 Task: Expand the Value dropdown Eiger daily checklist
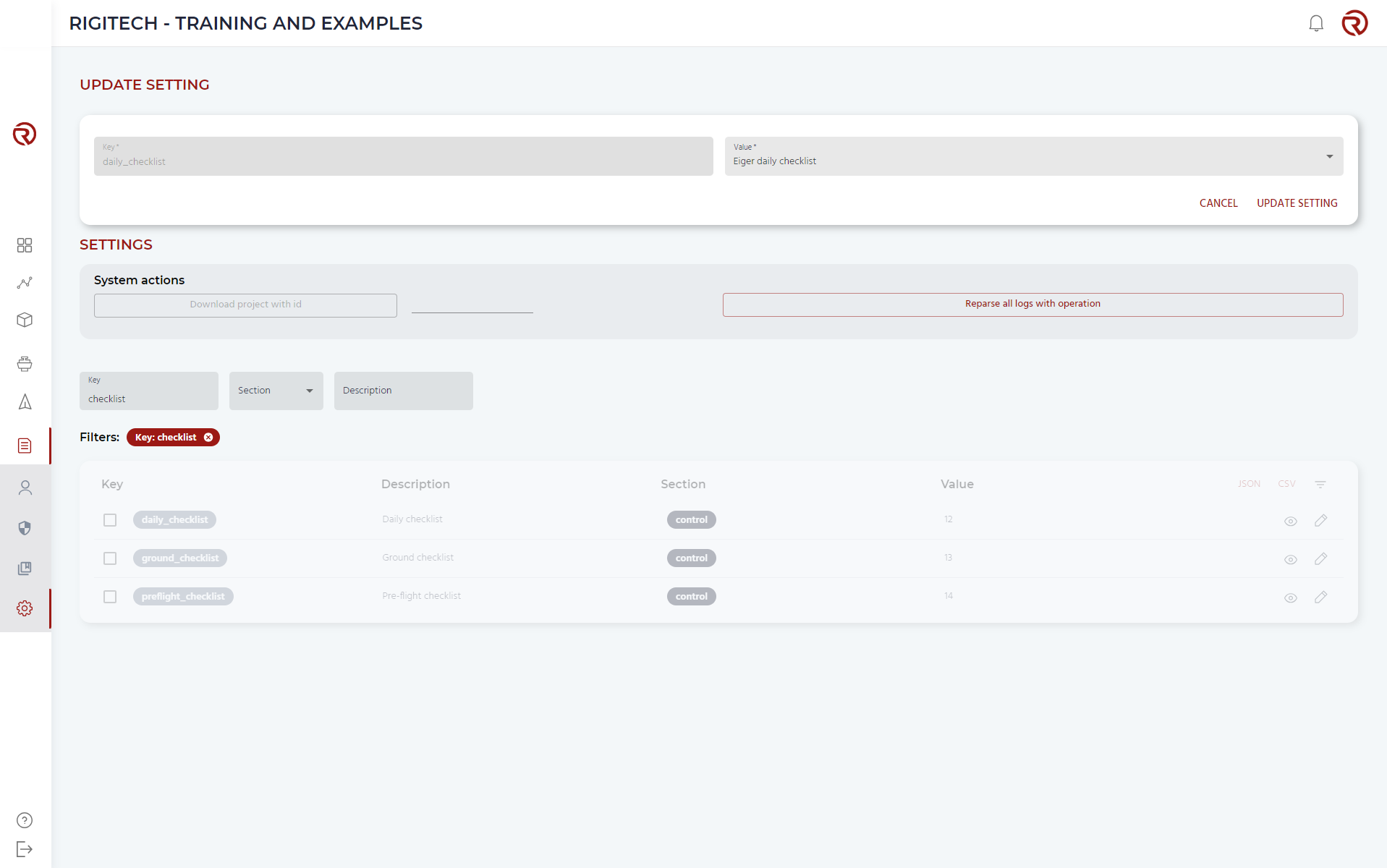click(1034, 156)
